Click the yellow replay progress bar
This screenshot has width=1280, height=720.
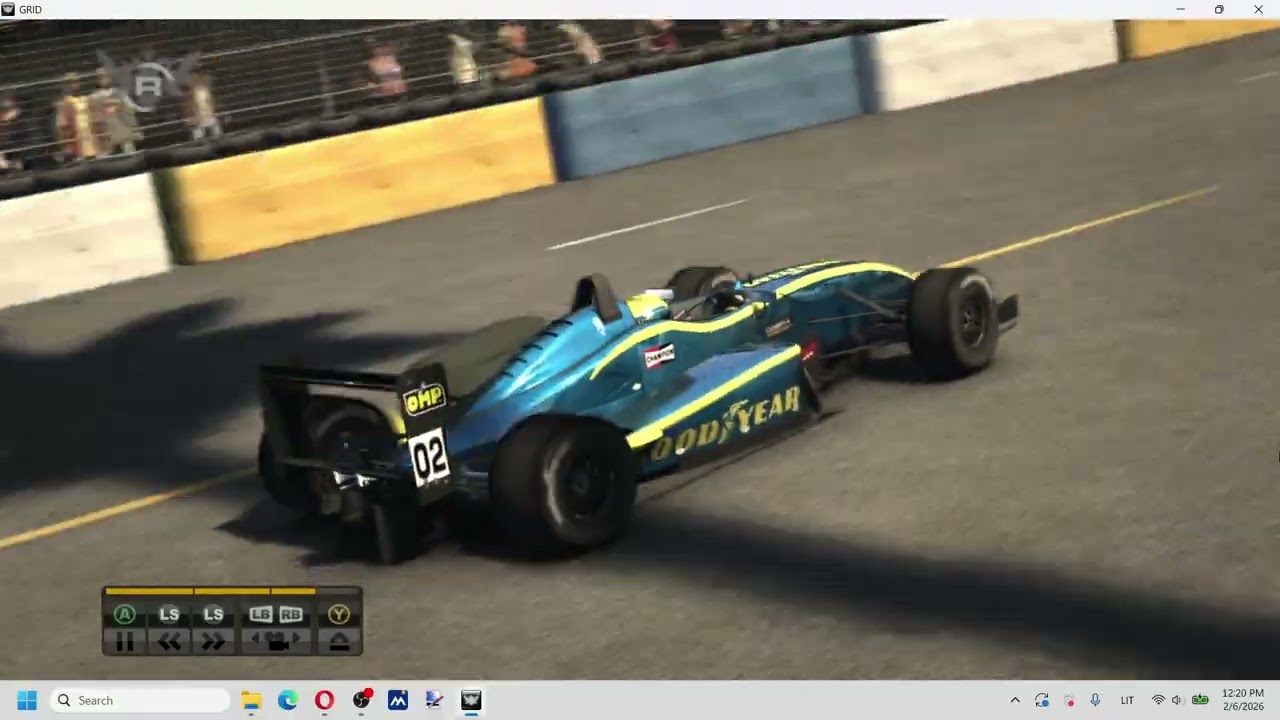210,591
